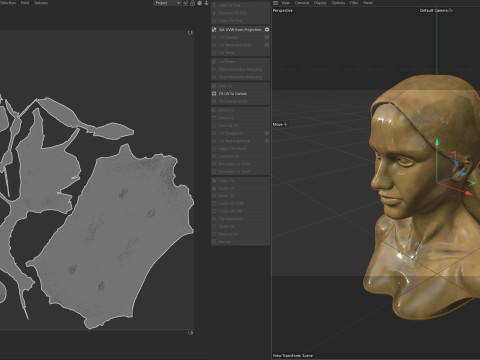
Task: Run the Max UV command
Action: click(x=241, y=86)
